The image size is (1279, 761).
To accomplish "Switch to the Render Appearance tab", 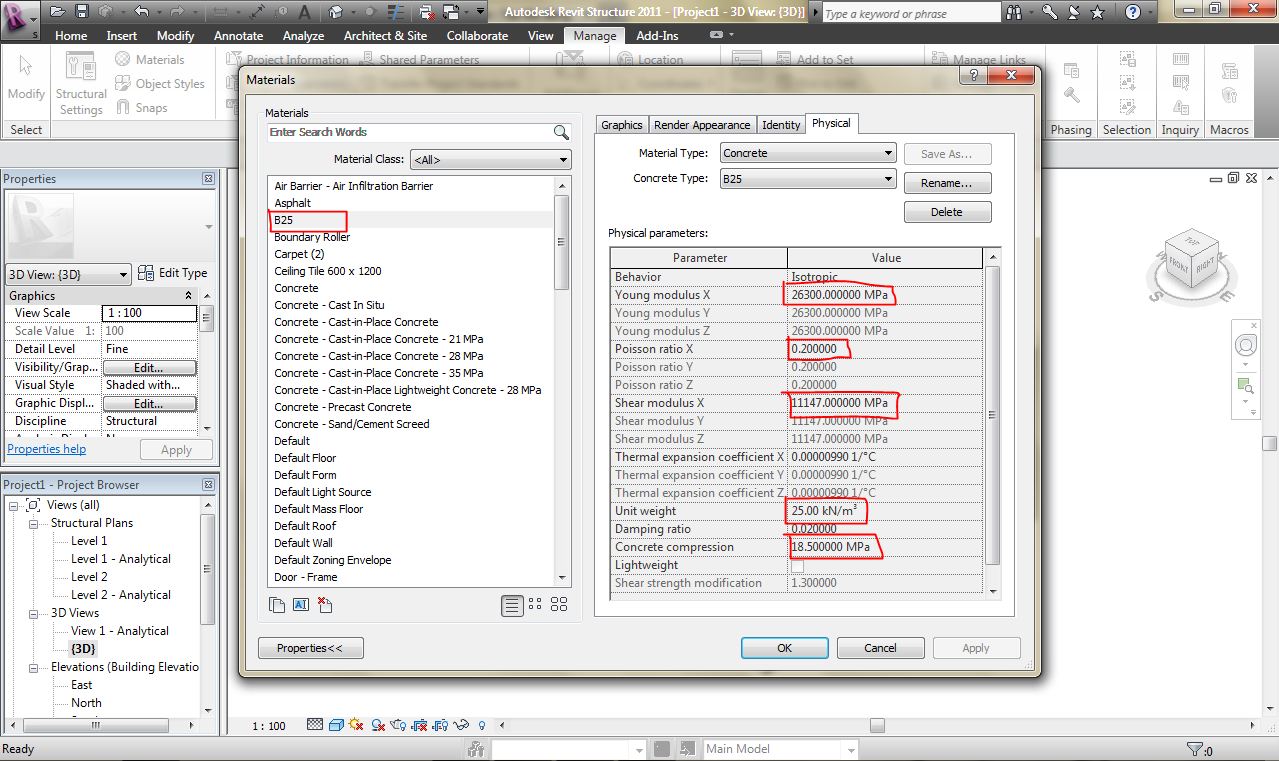I will (x=702, y=125).
